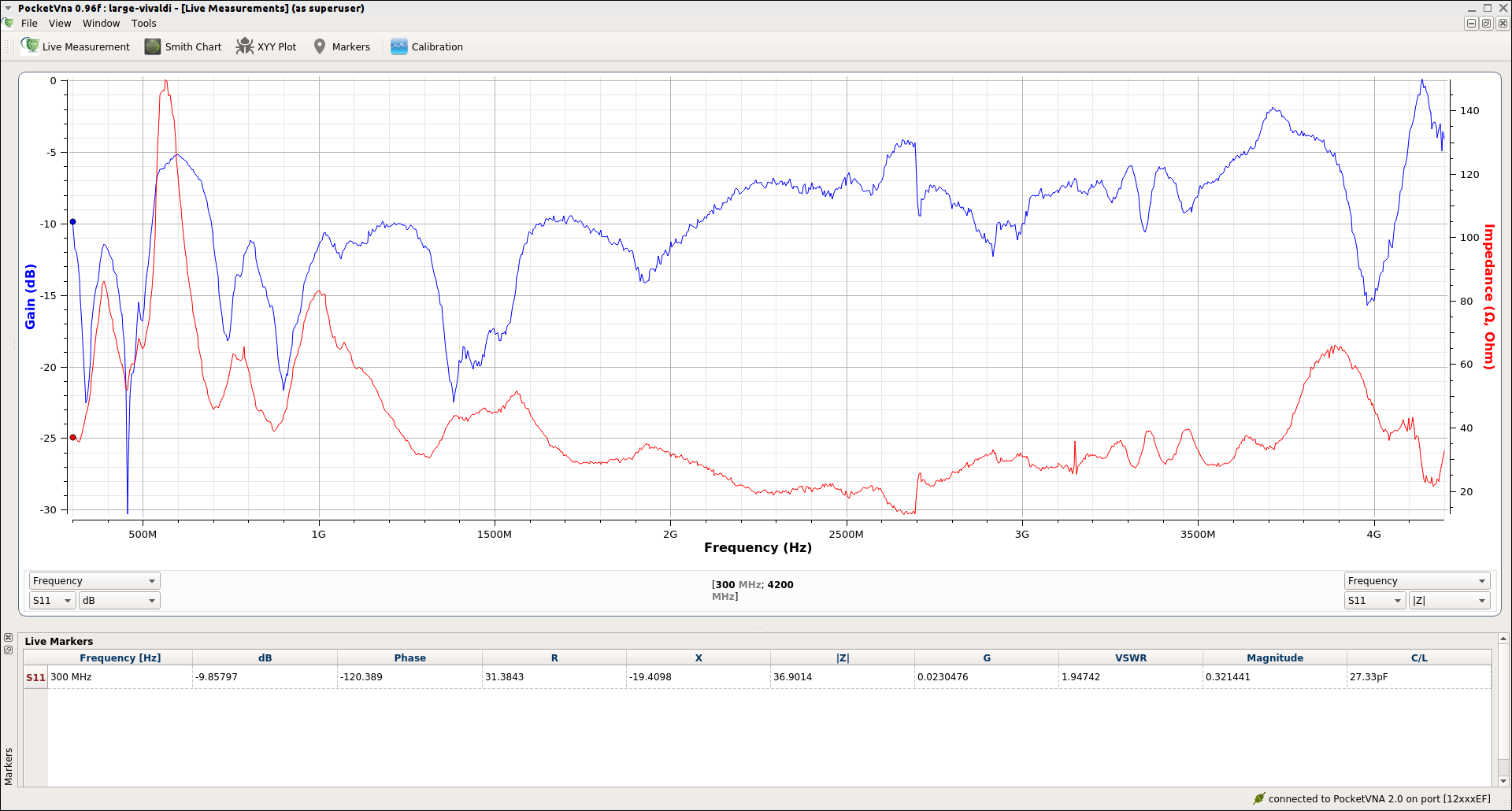Open the View menu

coord(60,23)
